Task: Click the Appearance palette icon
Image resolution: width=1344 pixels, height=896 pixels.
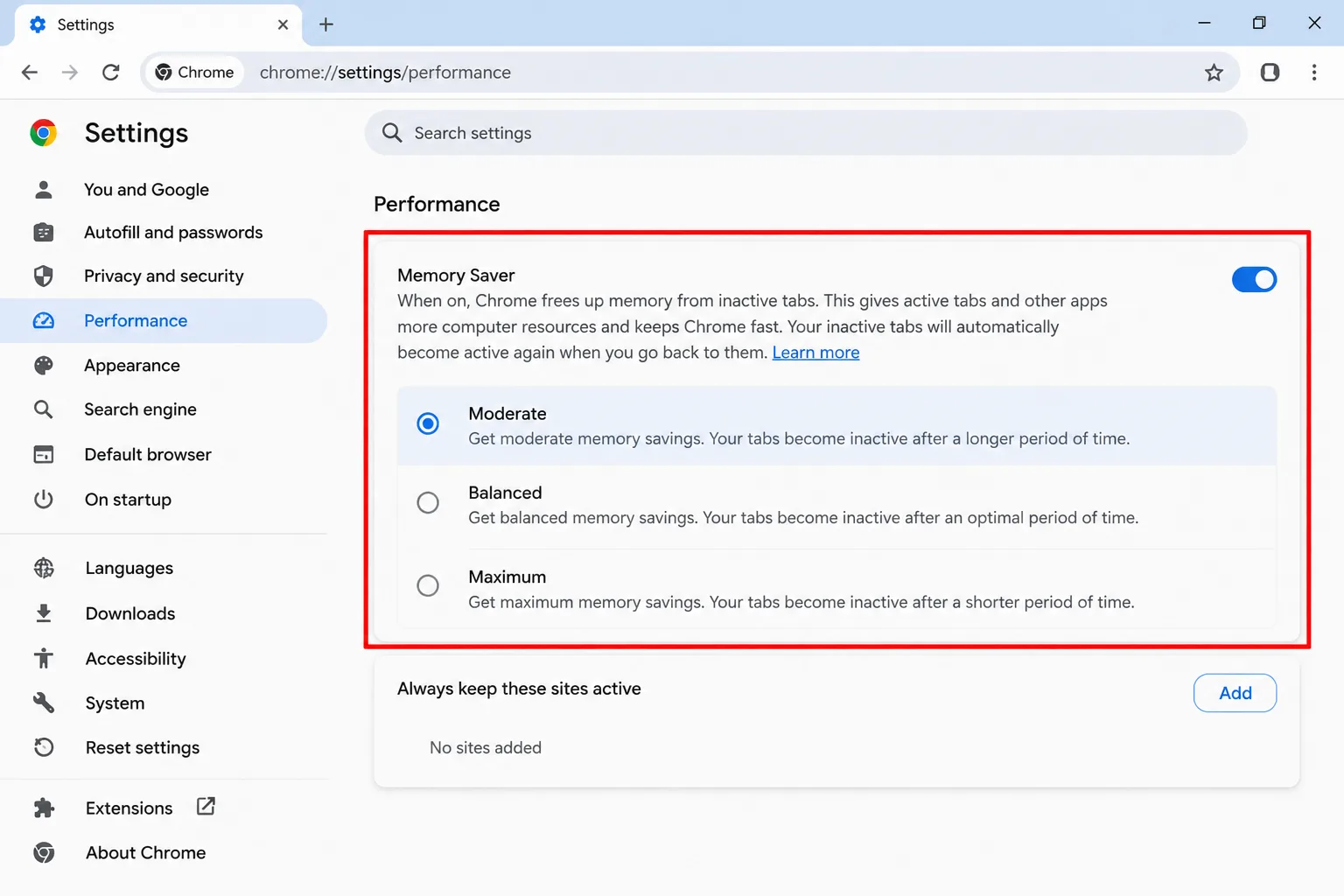Action: coord(43,366)
